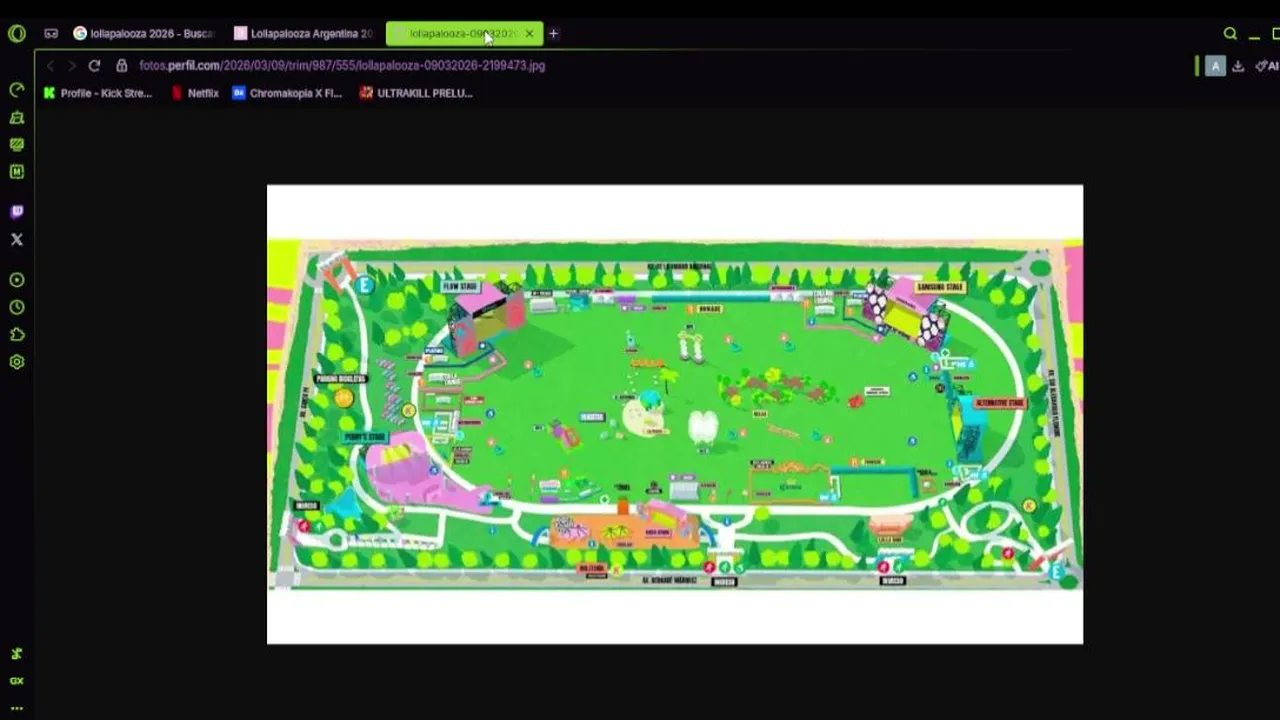Click the Alternative Stage label on map
The image size is (1280, 720).
point(1001,403)
